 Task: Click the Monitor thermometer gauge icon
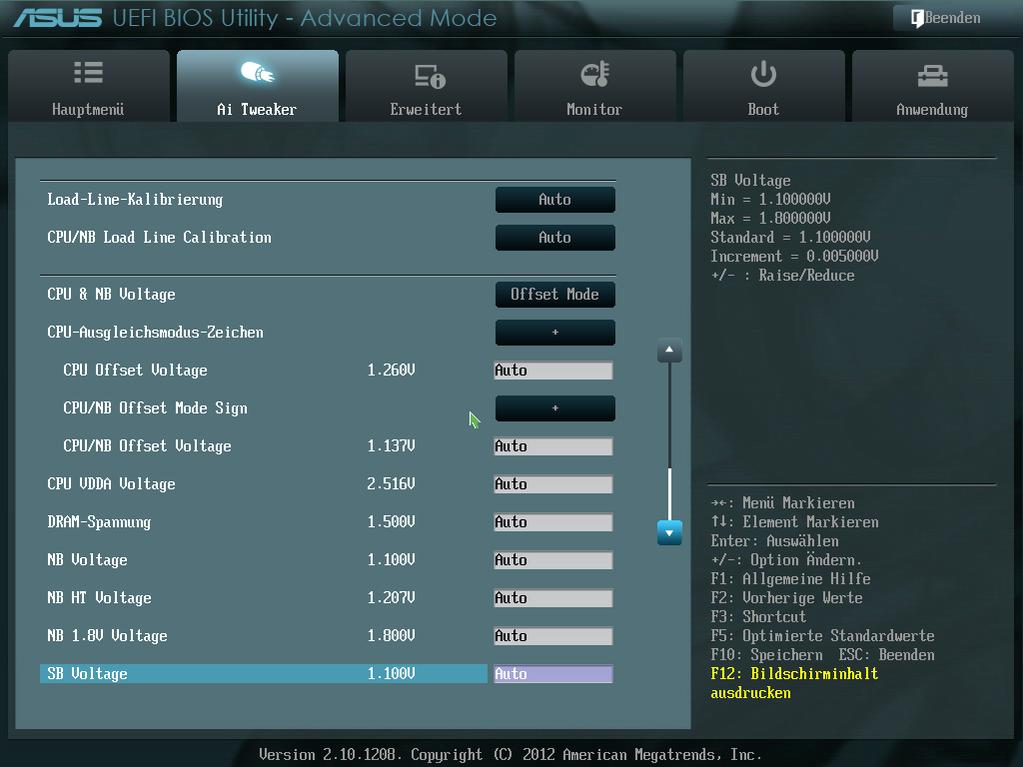coord(595,74)
